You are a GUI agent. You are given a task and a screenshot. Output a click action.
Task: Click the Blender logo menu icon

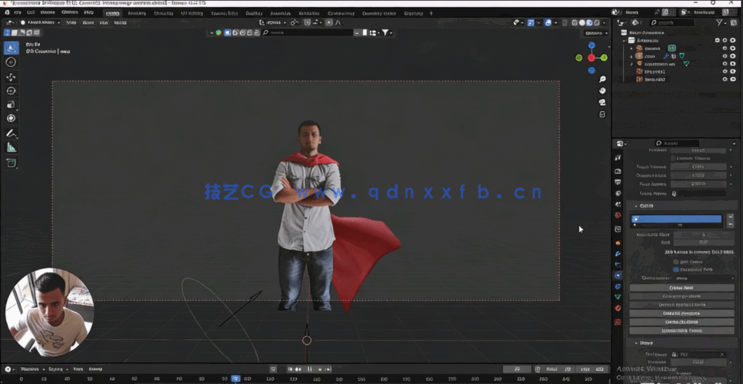[x=7, y=12]
